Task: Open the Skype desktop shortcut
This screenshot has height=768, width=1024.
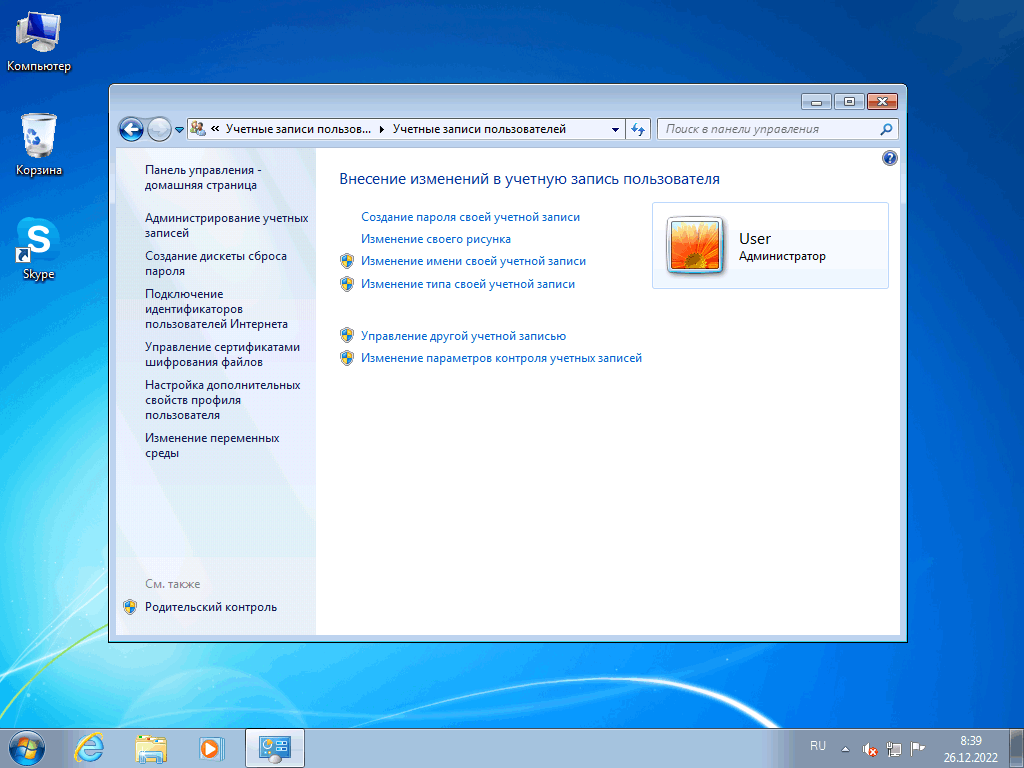Action: (39, 249)
